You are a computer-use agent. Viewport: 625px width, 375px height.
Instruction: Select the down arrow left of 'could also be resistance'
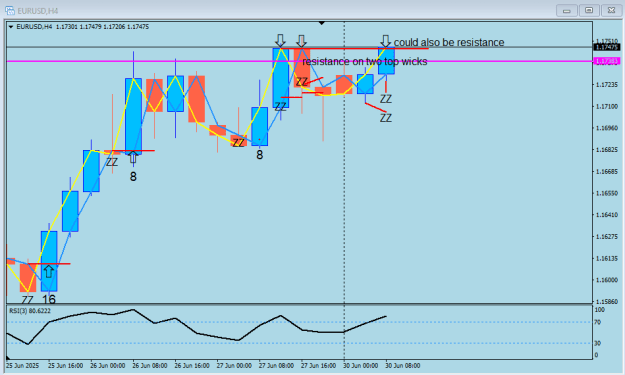point(385,41)
